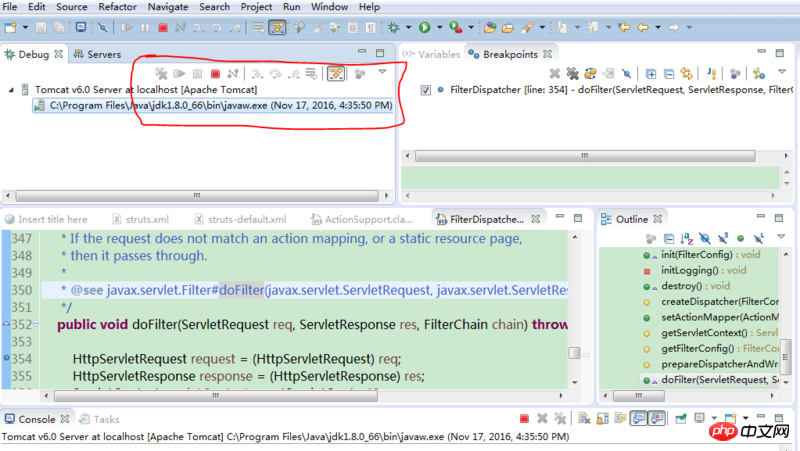Click Back navigation arrow in main toolbar

[x=643, y=28]
